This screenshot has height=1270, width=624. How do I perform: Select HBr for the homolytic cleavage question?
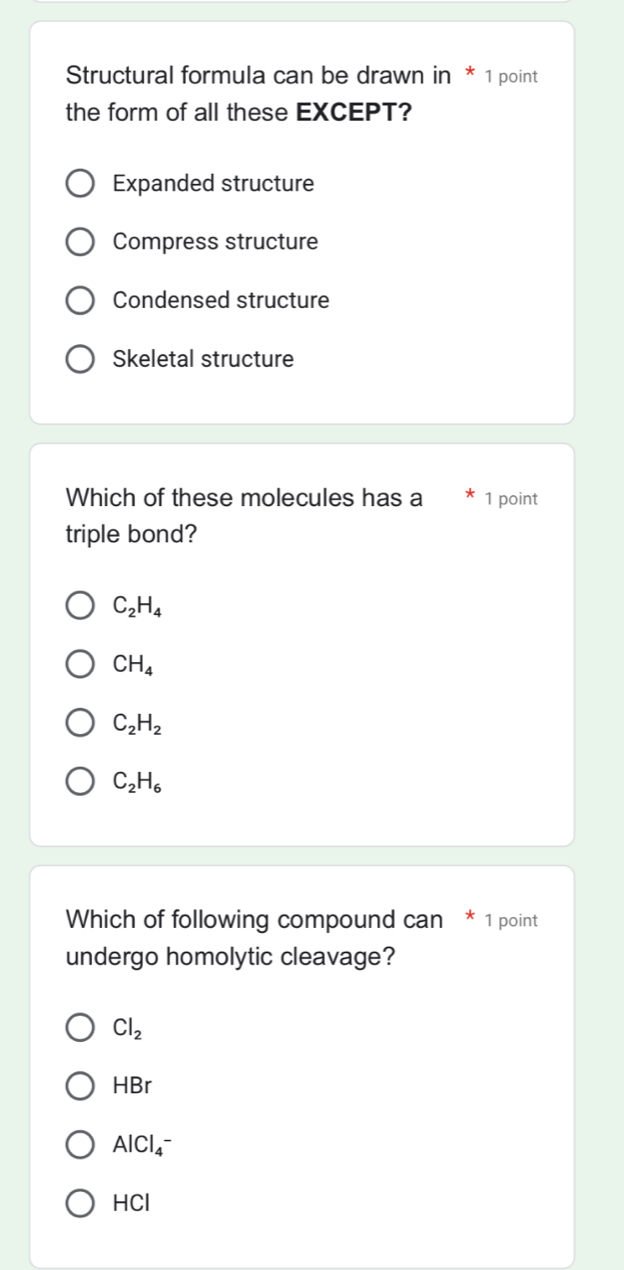coord(79,1086)
